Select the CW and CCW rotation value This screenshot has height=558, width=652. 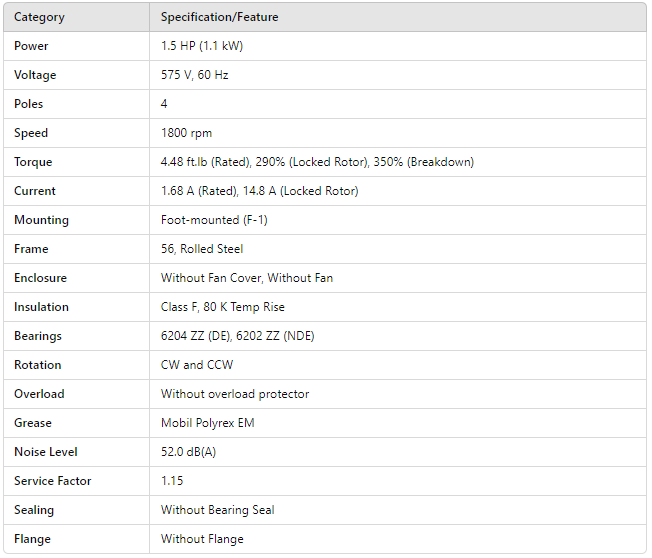[197, 365]
